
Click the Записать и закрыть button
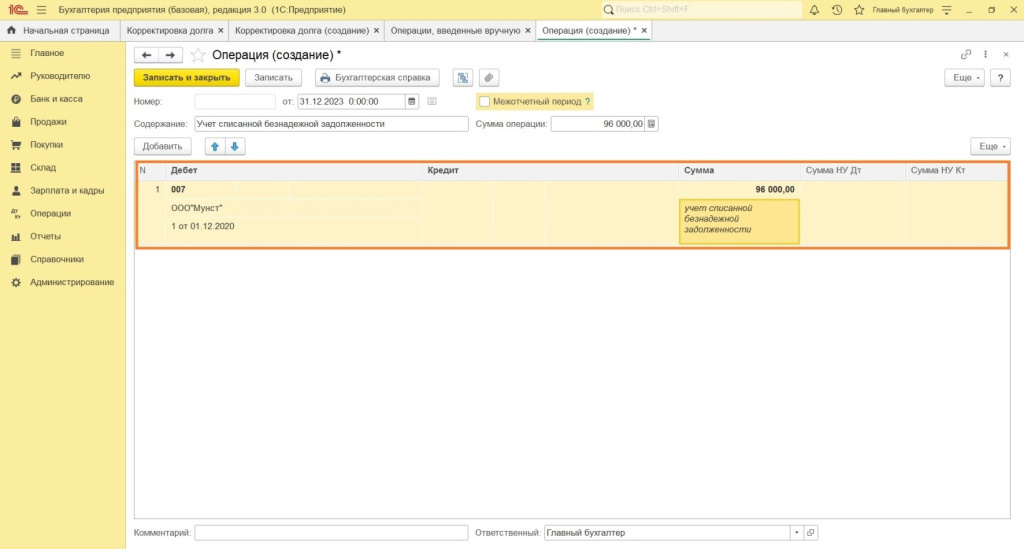[x=187, y=77]
